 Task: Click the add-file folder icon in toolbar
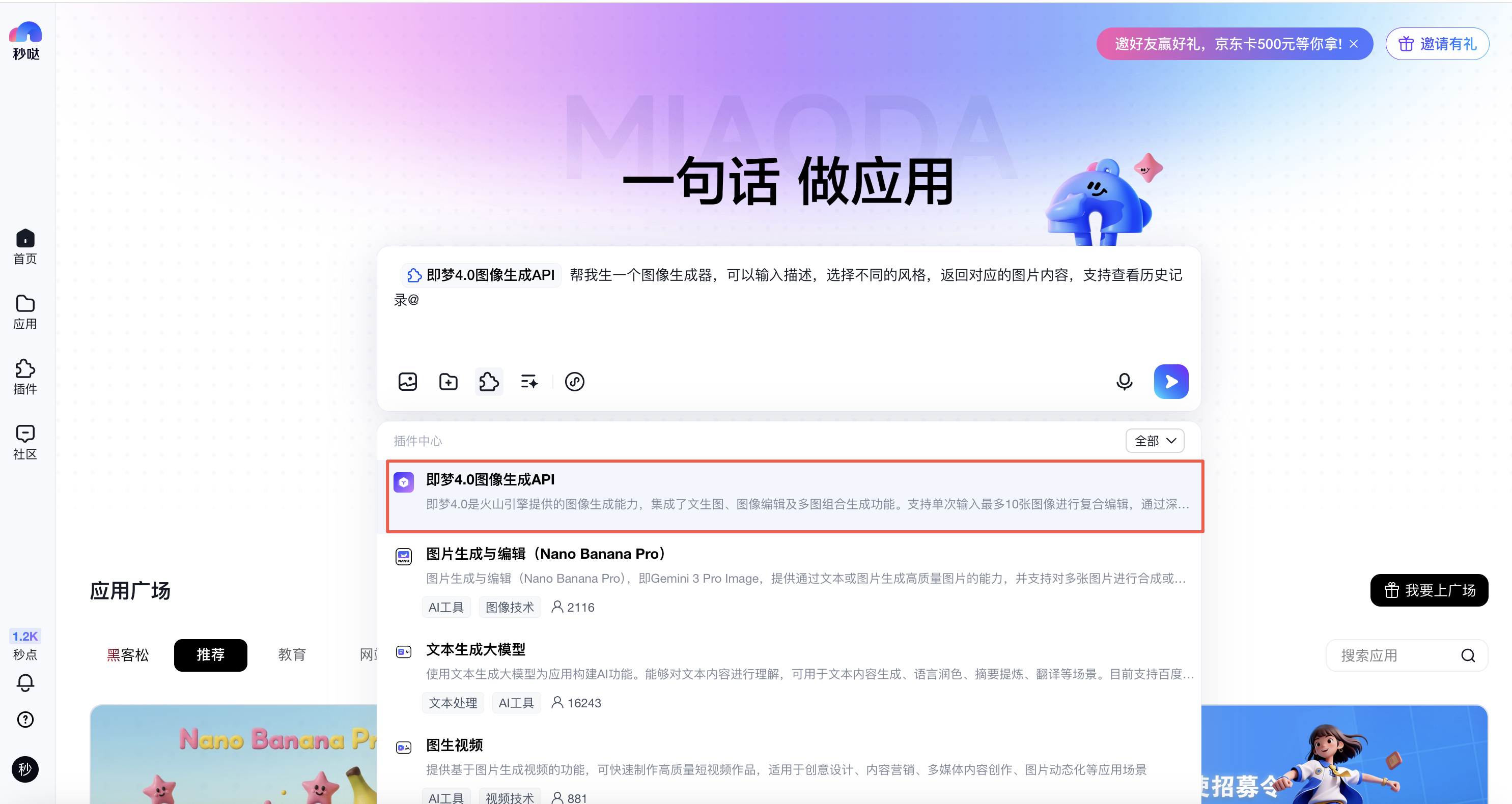[449, 382]
